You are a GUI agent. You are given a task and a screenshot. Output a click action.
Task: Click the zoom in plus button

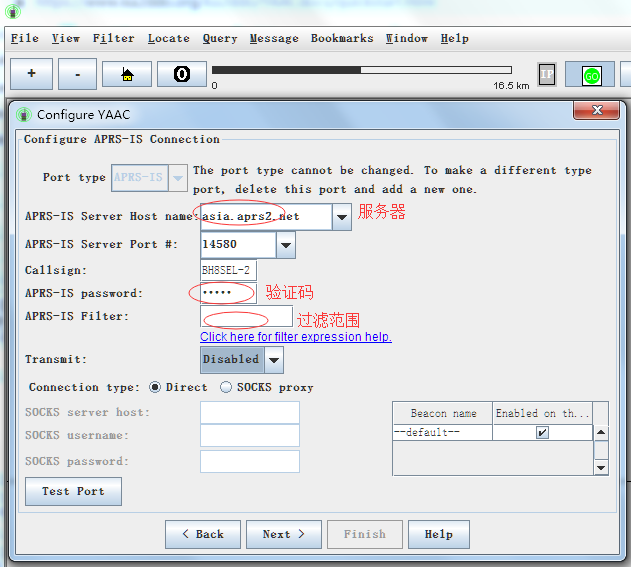coord(32,75)
